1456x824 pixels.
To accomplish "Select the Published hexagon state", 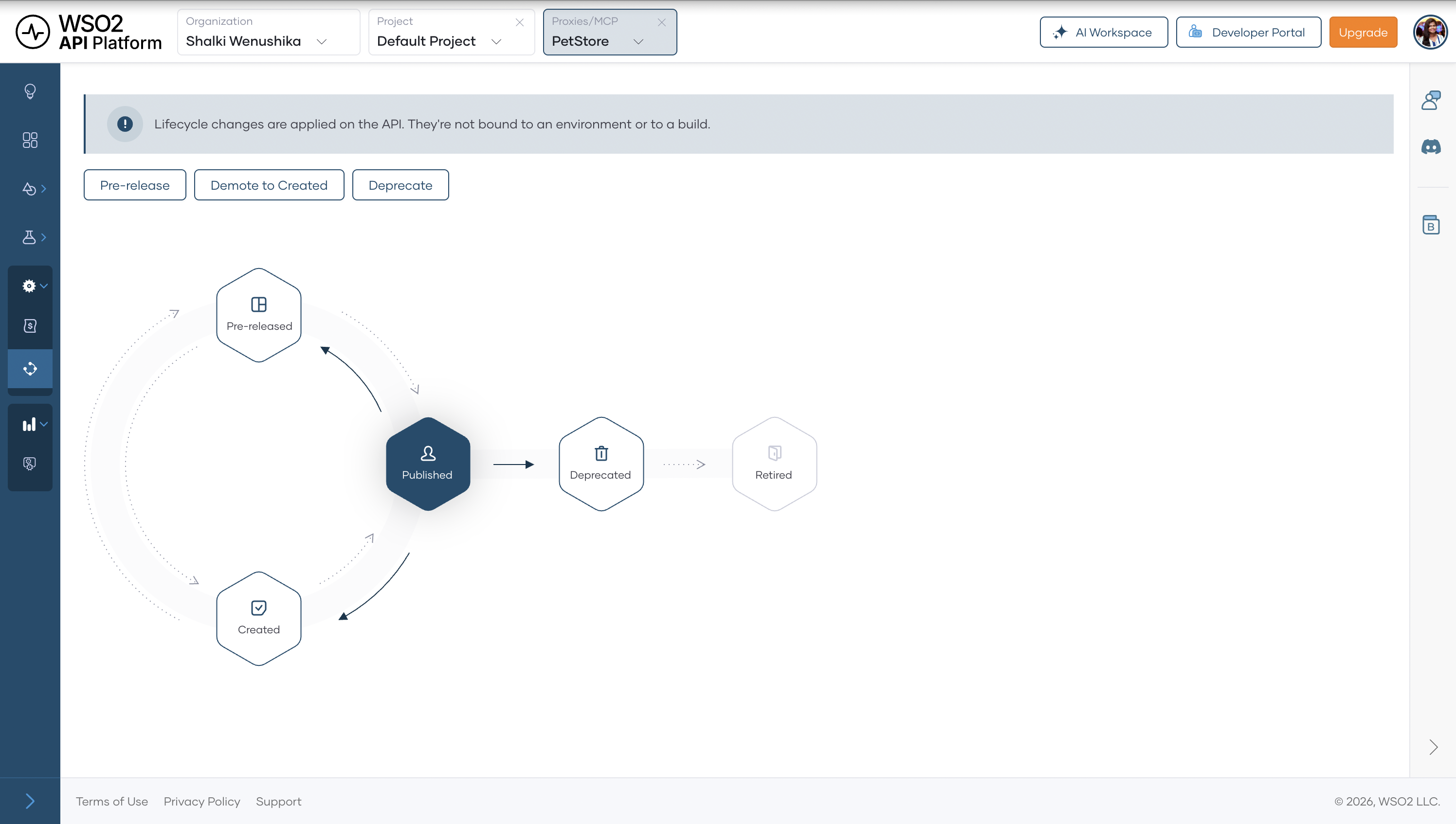I will pos(428,464).
